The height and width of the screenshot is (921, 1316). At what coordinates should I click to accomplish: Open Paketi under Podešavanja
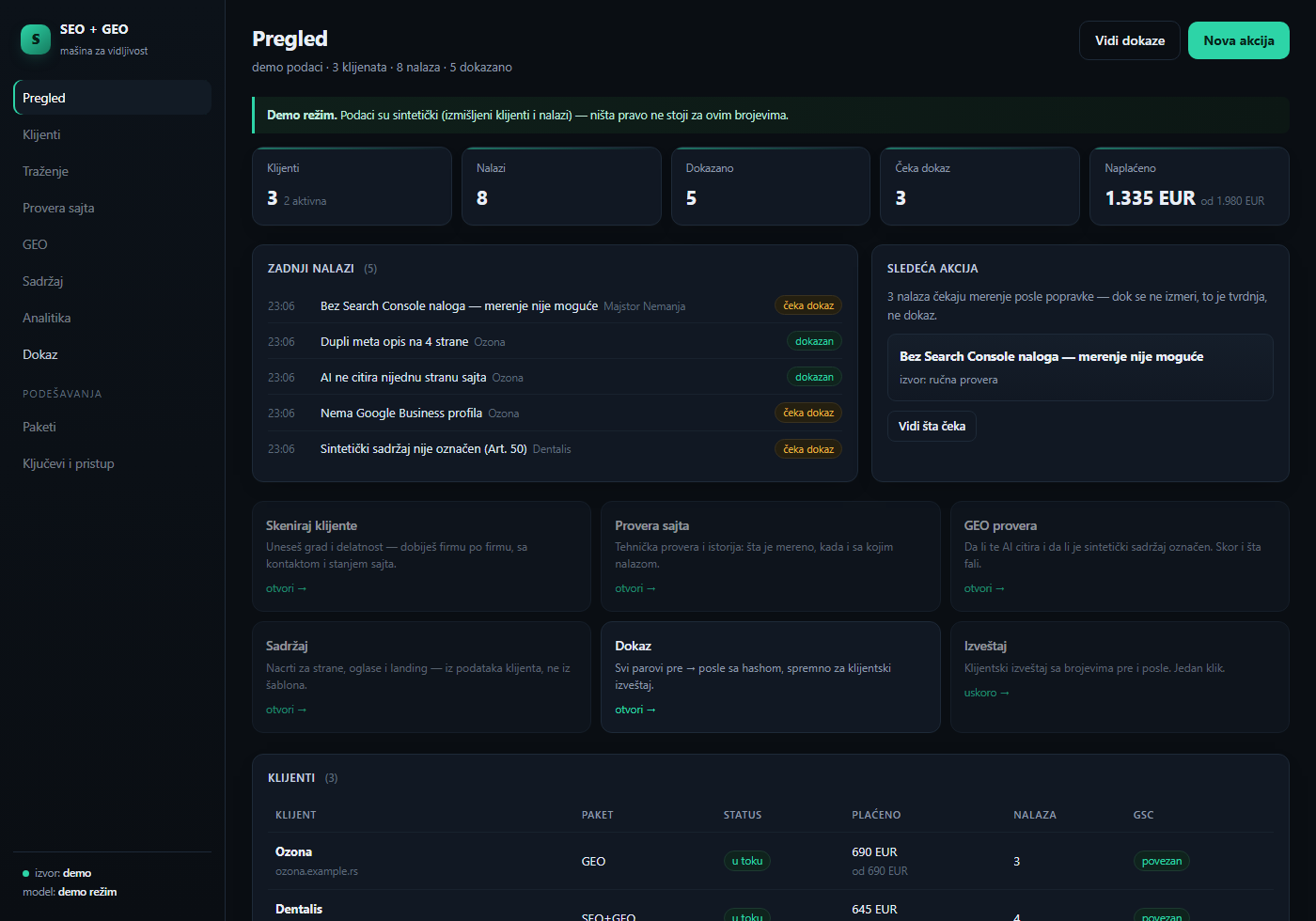(x=113, y=427)
